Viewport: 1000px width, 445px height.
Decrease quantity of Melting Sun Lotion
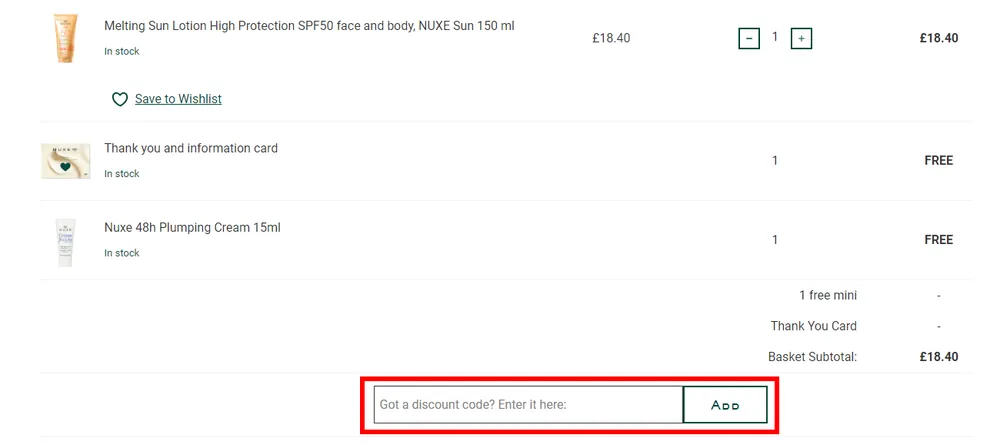pyautogui.click(x=749, y=39)
